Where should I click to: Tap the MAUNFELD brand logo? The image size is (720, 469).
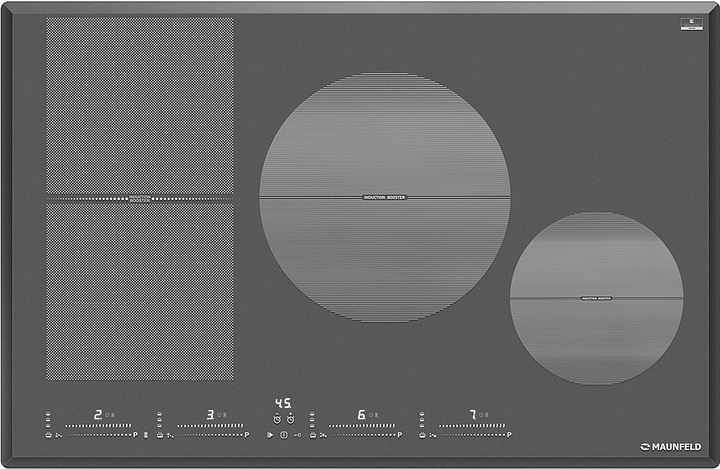[x=670, y=447]
